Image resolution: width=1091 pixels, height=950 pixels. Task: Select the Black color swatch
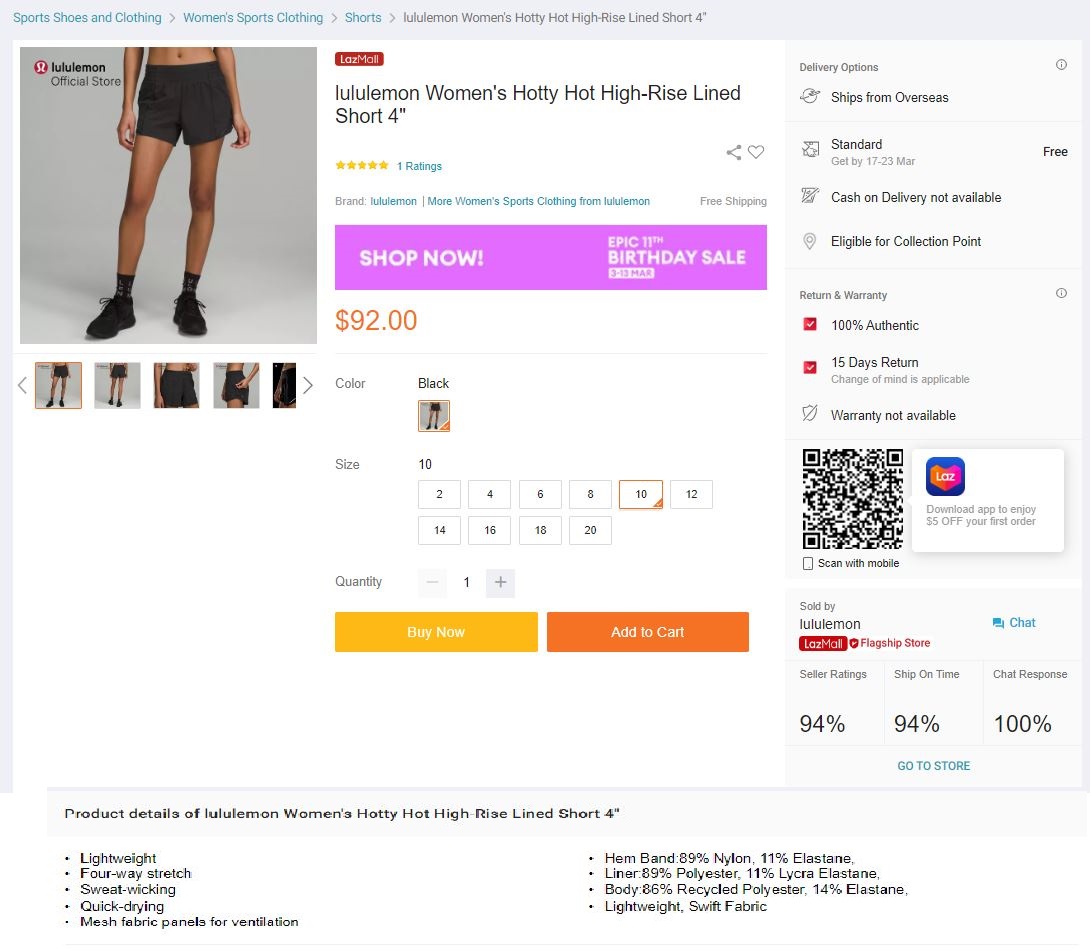[433, 416]
